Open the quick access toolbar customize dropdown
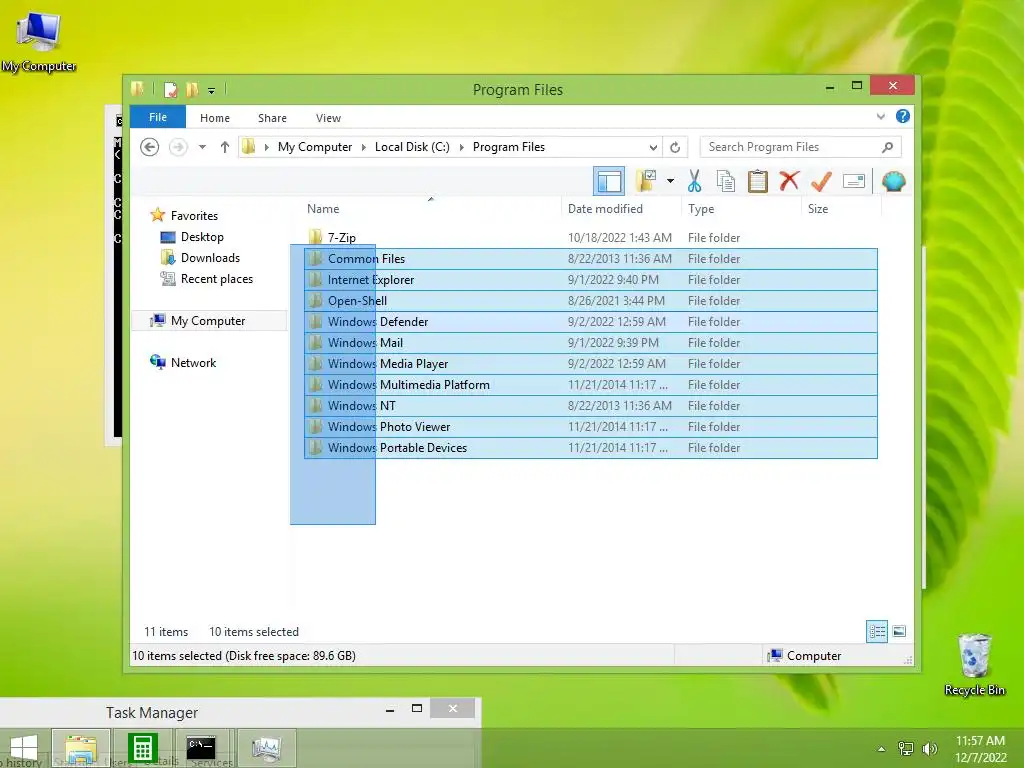The height and width of the screenshot is (768, 1024). tap(212, 91)
